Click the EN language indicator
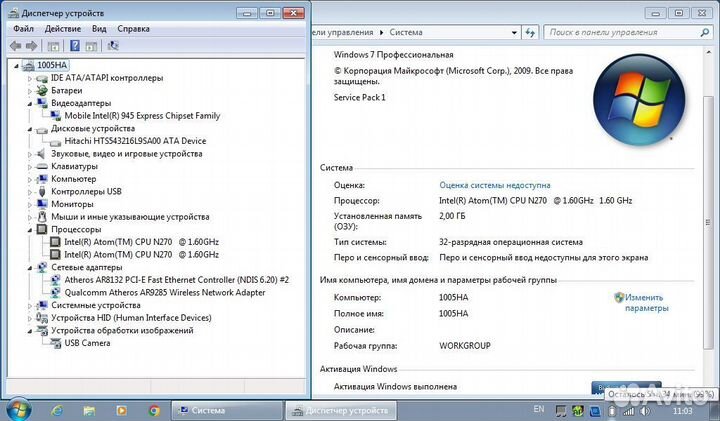Image resolution: width=720 pixels, height=421 pixels. [539, 409]
